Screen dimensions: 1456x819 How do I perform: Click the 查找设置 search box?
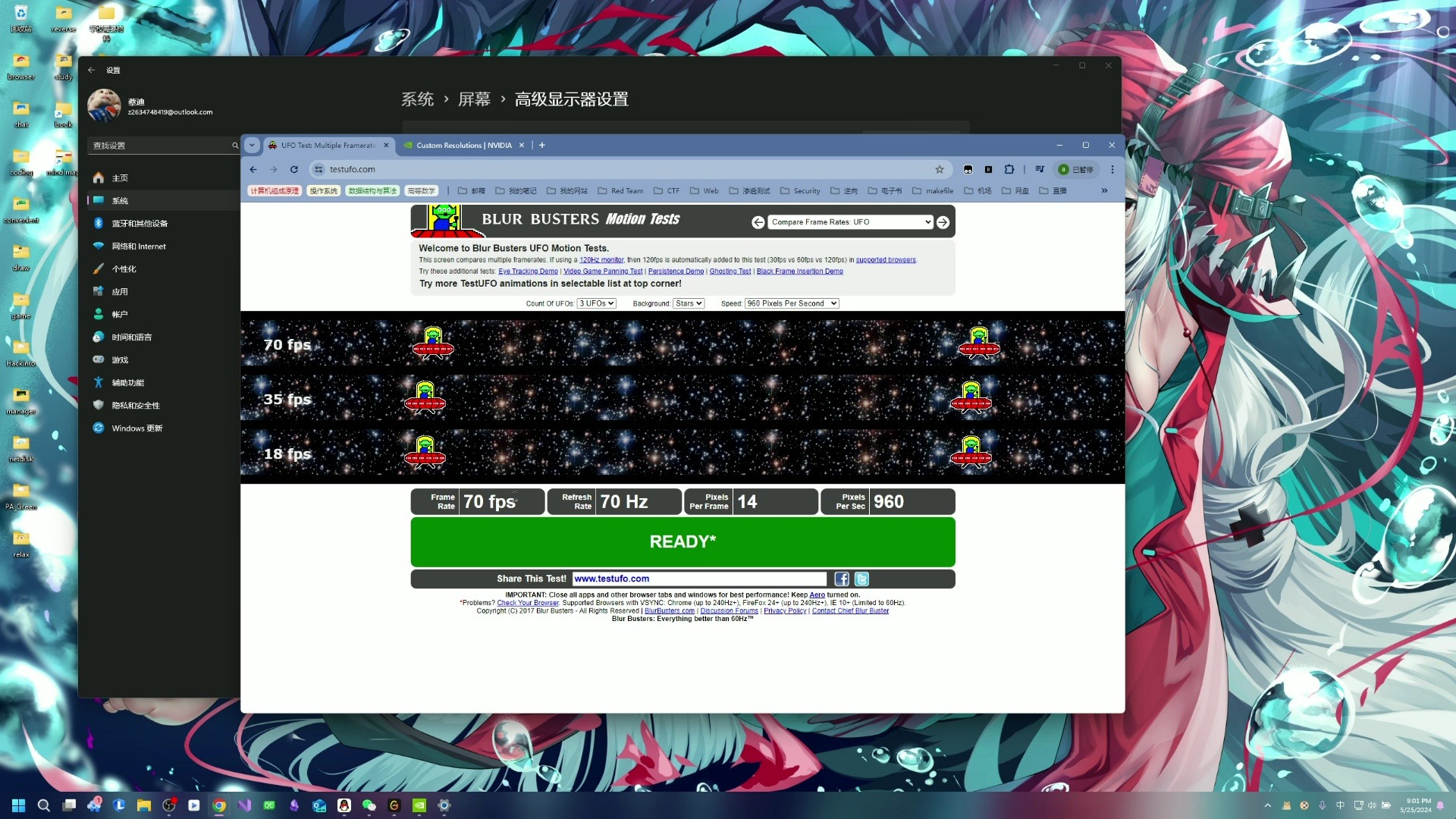tap(163, 145)
